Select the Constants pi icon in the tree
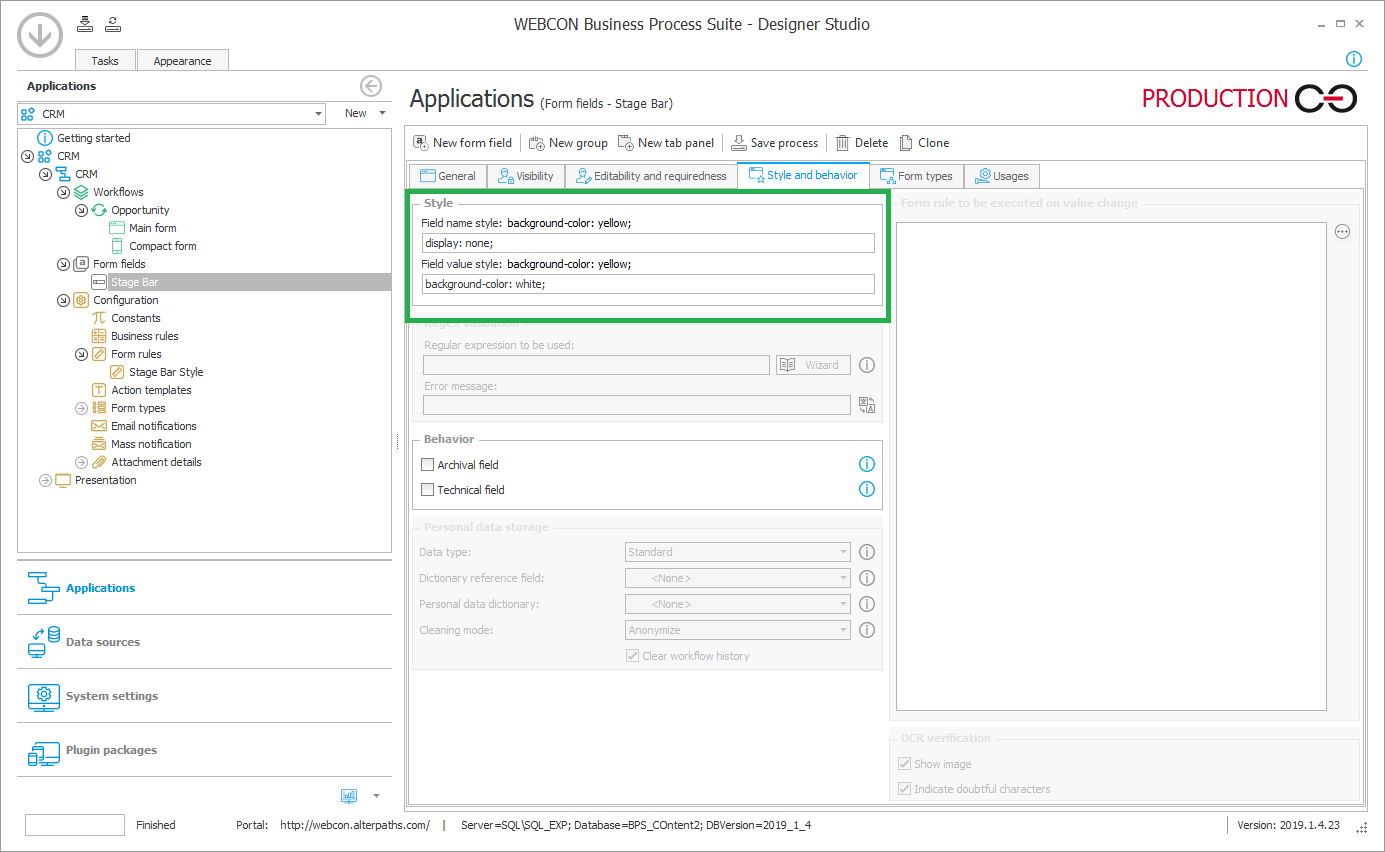This screenshot has height=852, width=1385. click(x=99, y=318)
